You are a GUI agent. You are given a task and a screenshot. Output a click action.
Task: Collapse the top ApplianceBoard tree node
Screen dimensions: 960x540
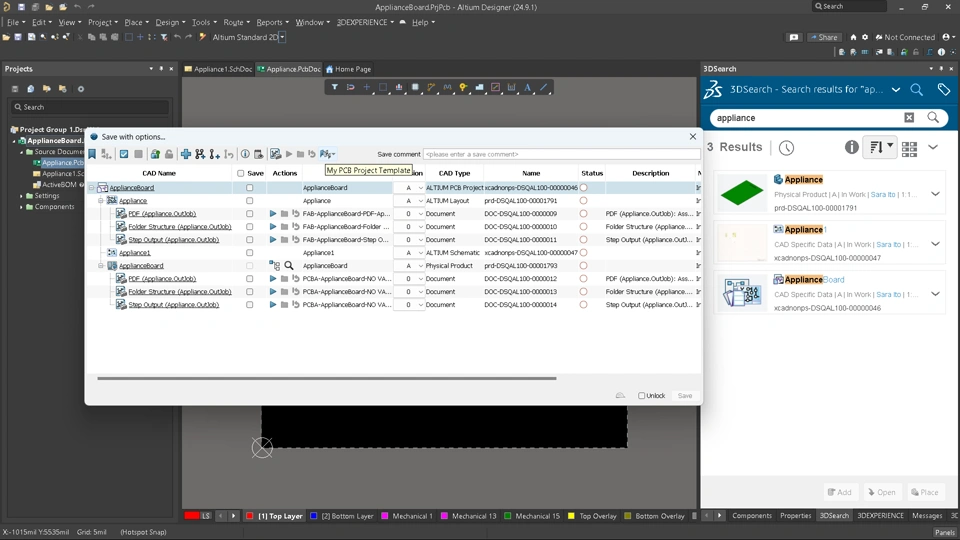point(92,188)
